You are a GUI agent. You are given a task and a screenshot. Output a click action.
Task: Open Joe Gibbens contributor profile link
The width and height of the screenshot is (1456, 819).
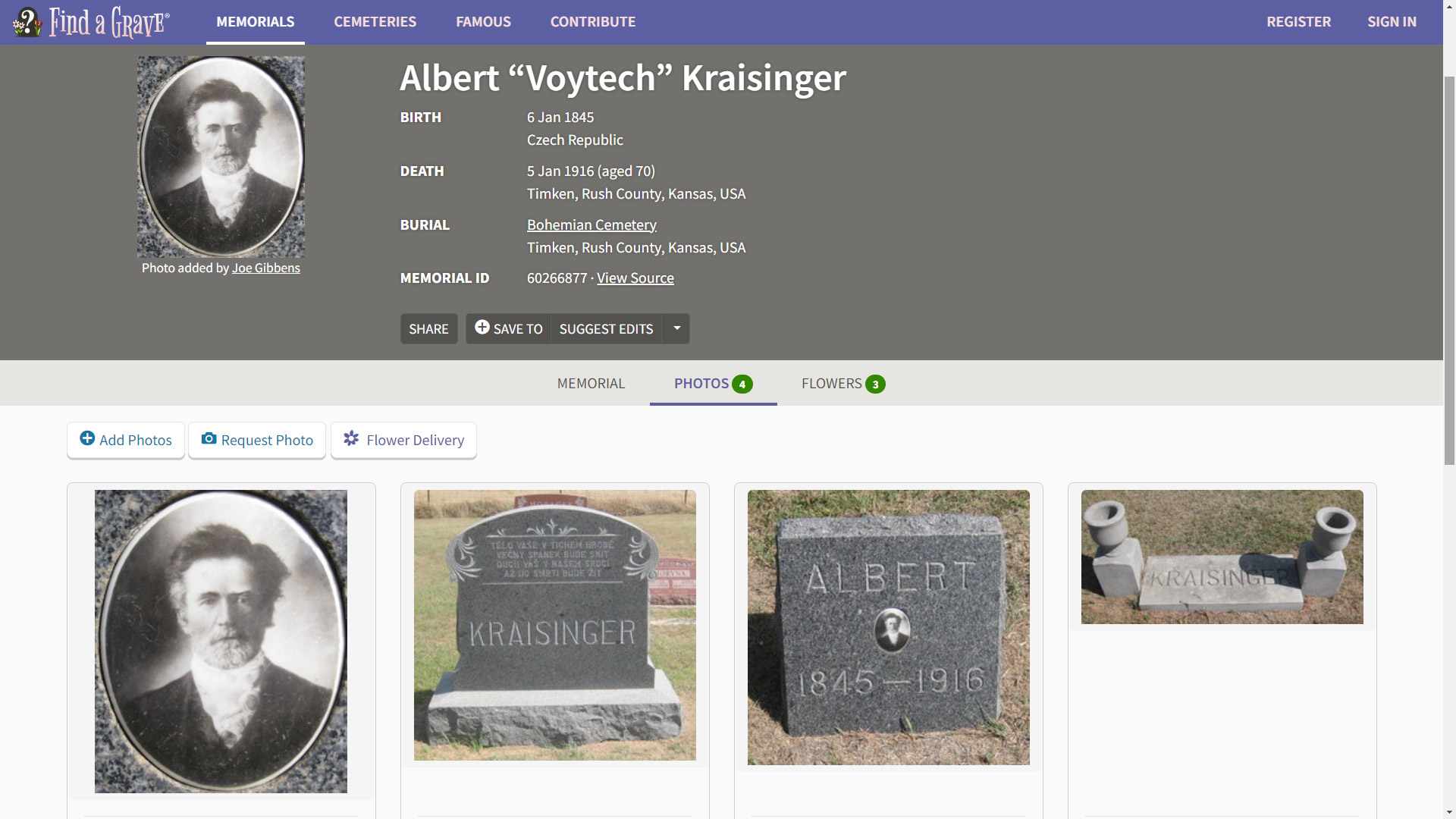[265, 268]
